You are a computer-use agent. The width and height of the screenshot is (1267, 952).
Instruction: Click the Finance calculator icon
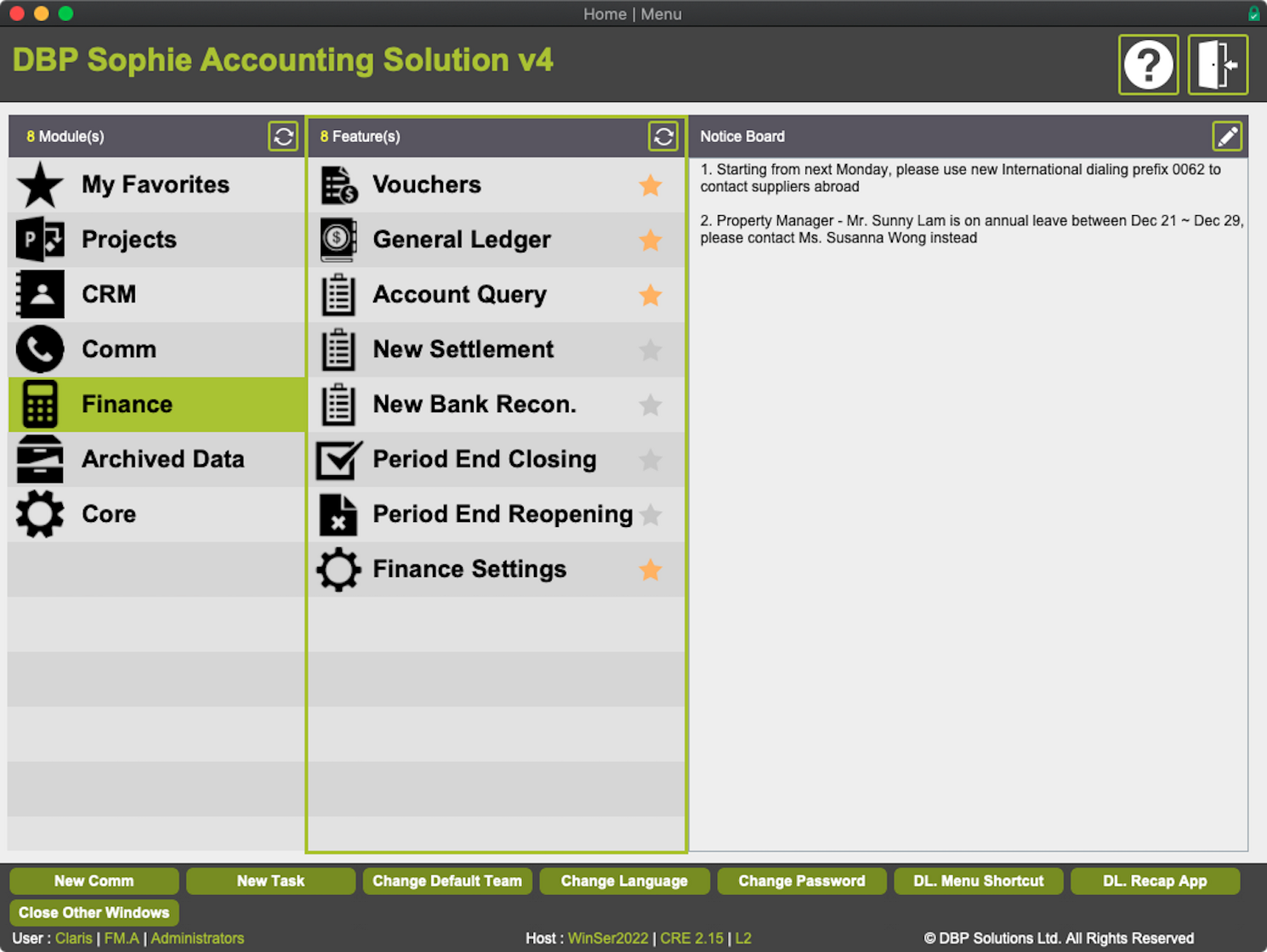pos(40,404)
